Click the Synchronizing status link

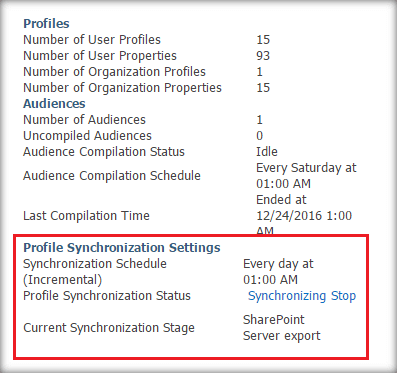(x=287, y=296)
